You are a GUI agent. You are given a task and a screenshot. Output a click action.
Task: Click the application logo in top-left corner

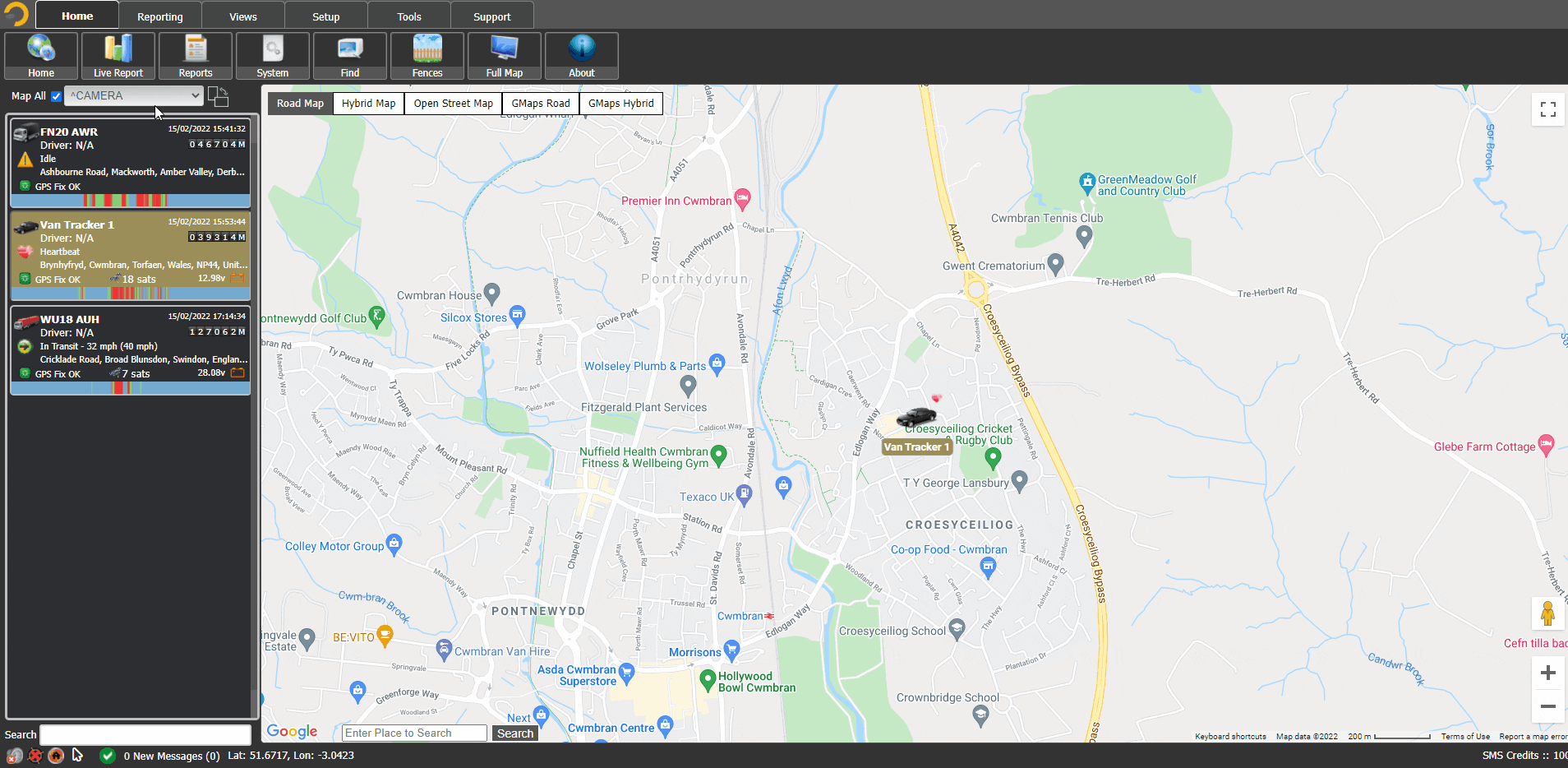tap(16, 14)
